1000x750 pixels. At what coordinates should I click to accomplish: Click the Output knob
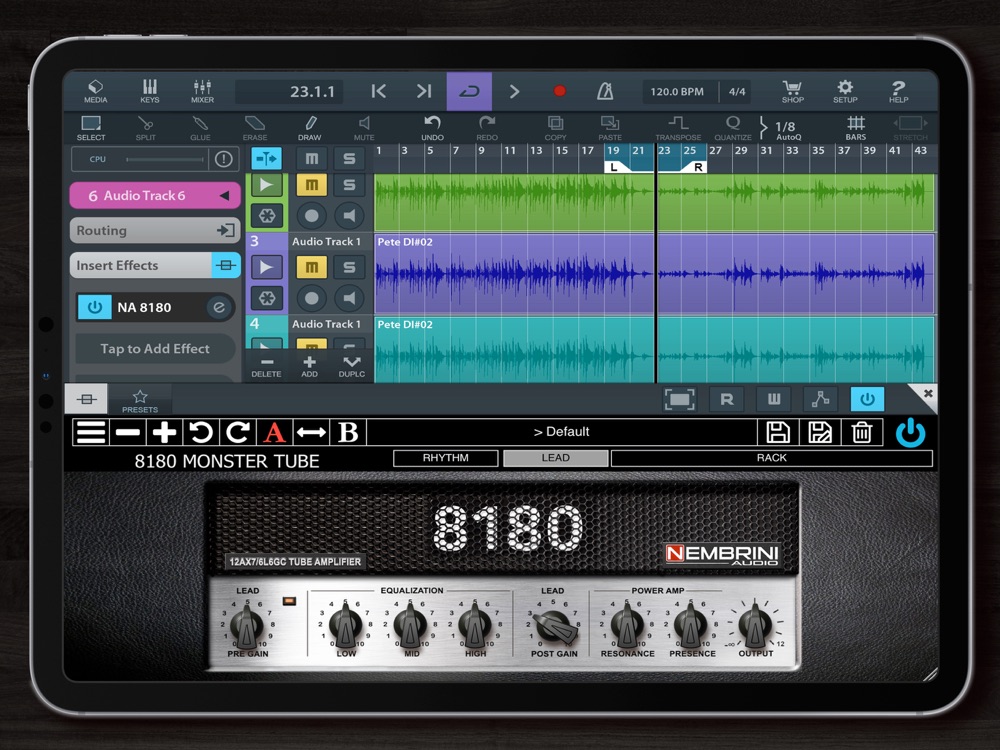coord(755,625)
